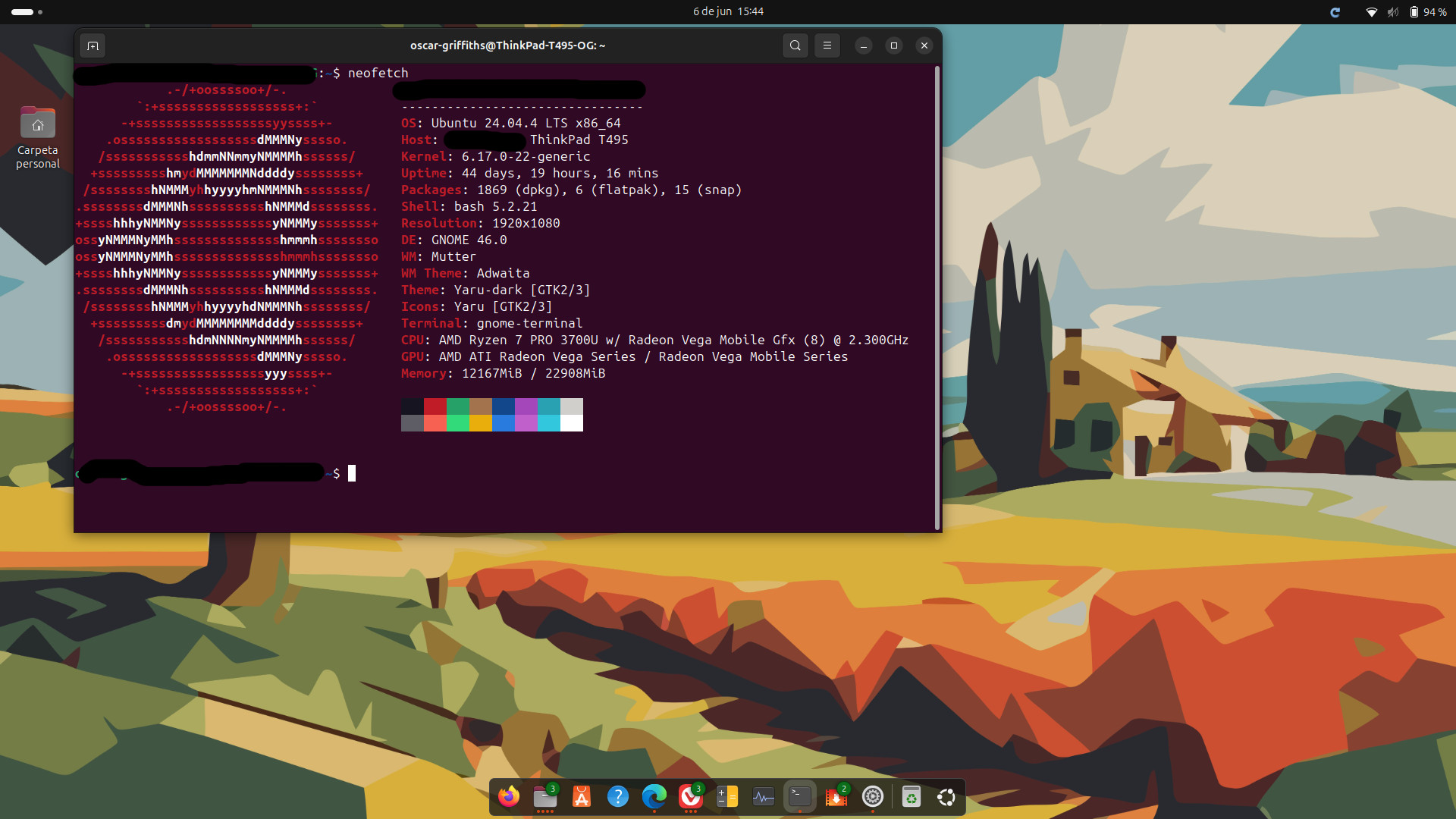This screenshot has height=819, width=1456.
Task: Click the white color block in the palette
Action: point(572,423)
